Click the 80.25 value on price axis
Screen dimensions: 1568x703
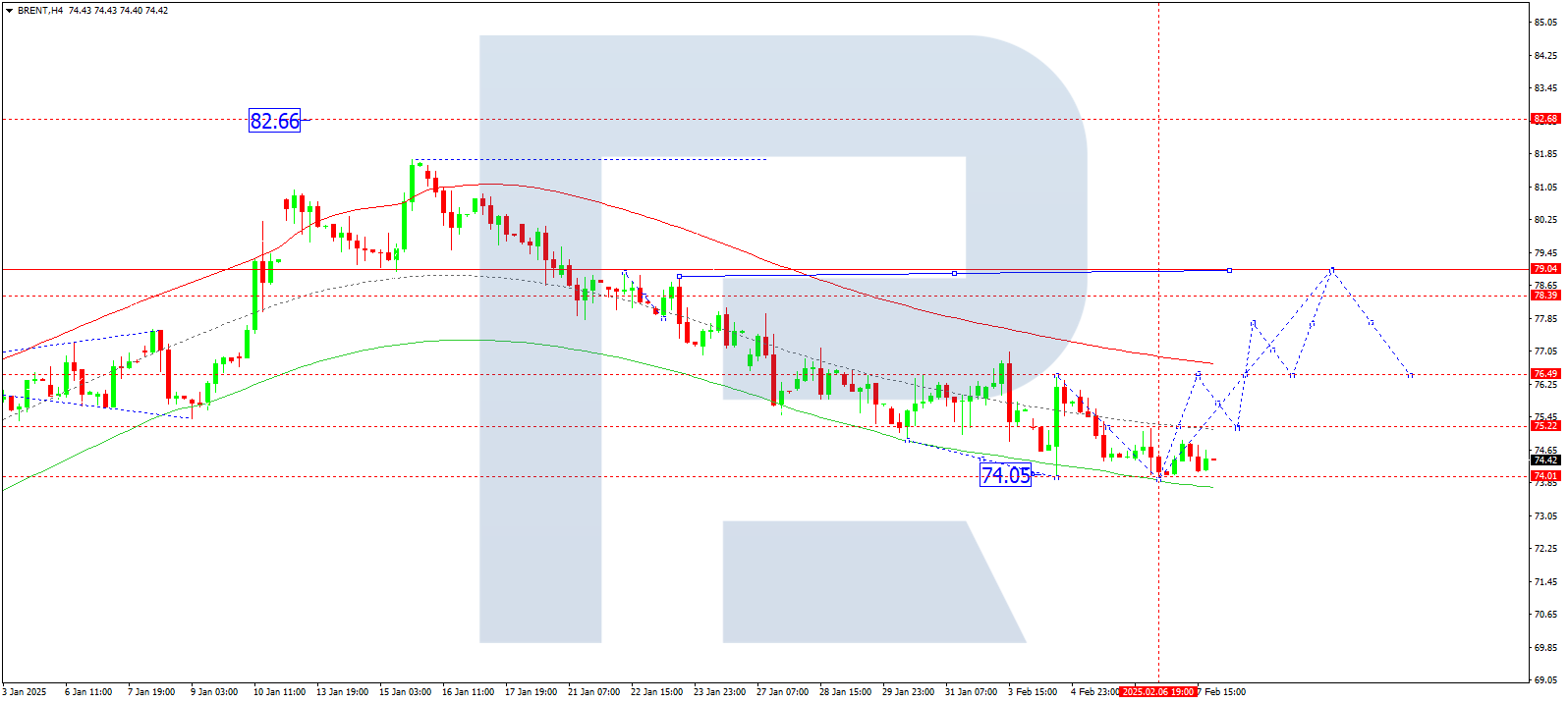(1546, 220)
